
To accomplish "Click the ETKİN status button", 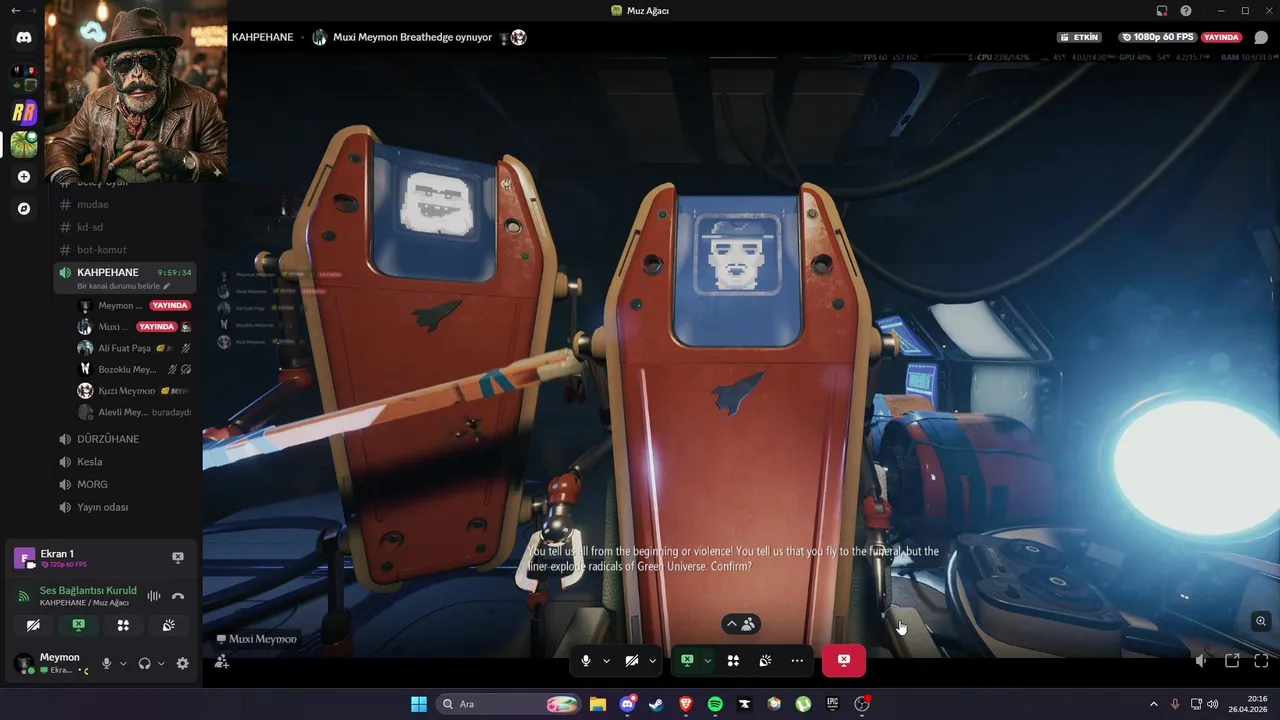I will [1080, 37].
